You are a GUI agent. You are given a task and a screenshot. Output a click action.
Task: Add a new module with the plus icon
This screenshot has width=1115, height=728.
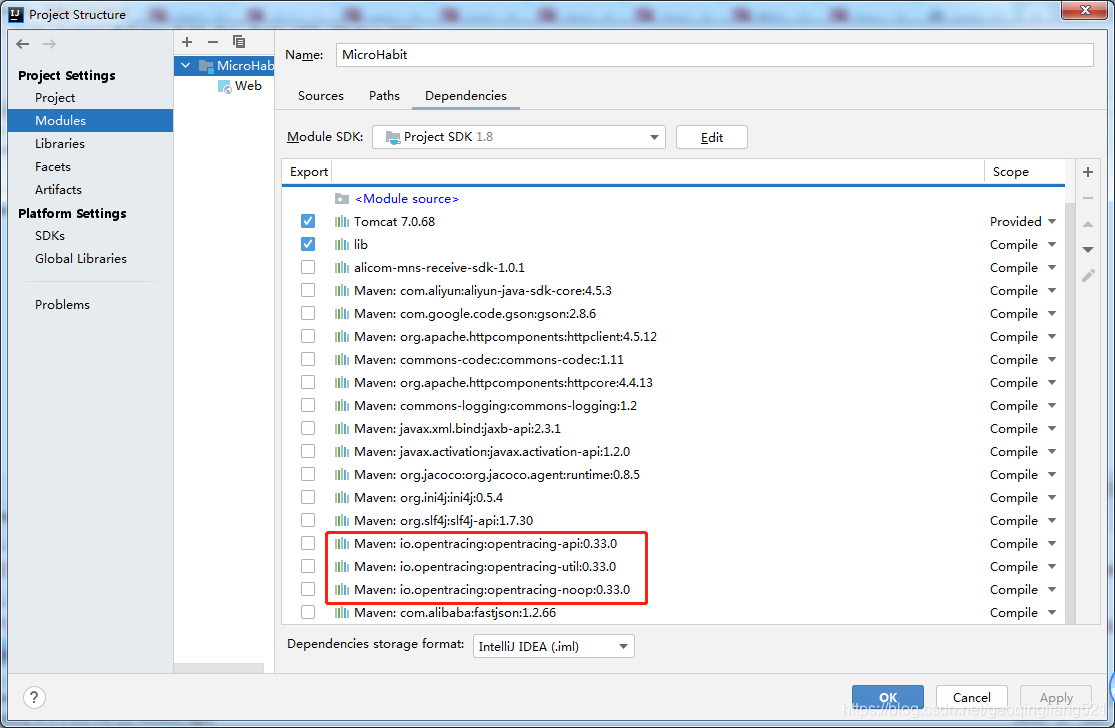tap(186, 42)
